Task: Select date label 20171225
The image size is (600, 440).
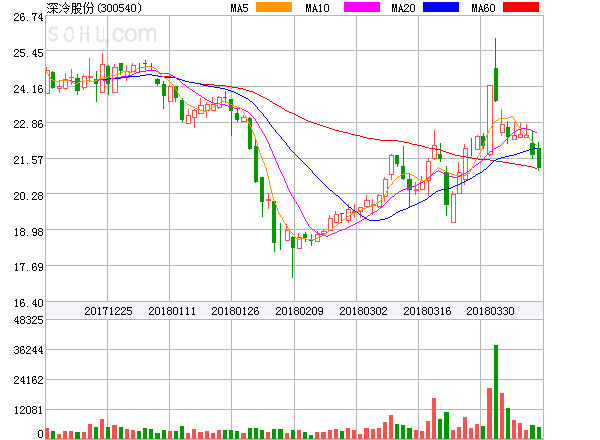Action: [108, 311]
